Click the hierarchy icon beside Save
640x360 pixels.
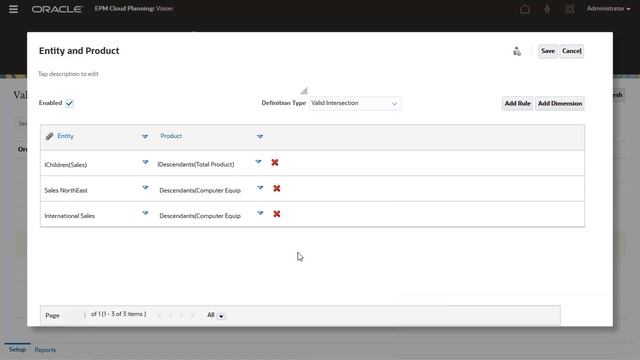(x=517, y=51)
